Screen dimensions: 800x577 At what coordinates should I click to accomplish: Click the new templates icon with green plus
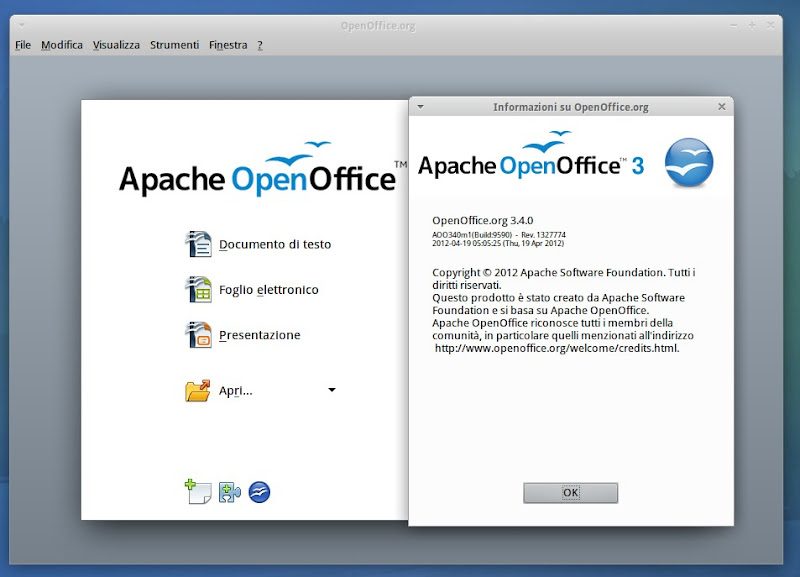[198, 492]
